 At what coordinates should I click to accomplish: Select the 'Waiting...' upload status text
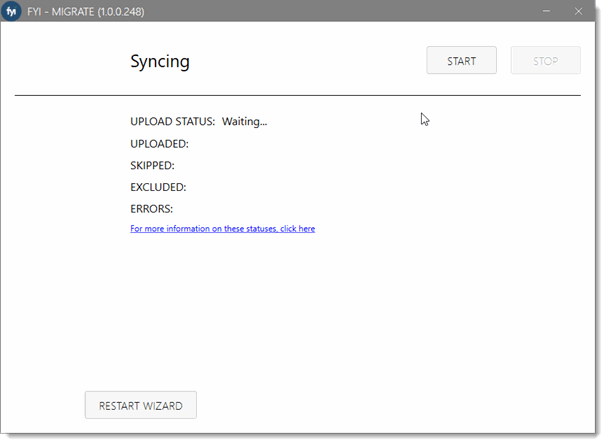click(244, 121)
